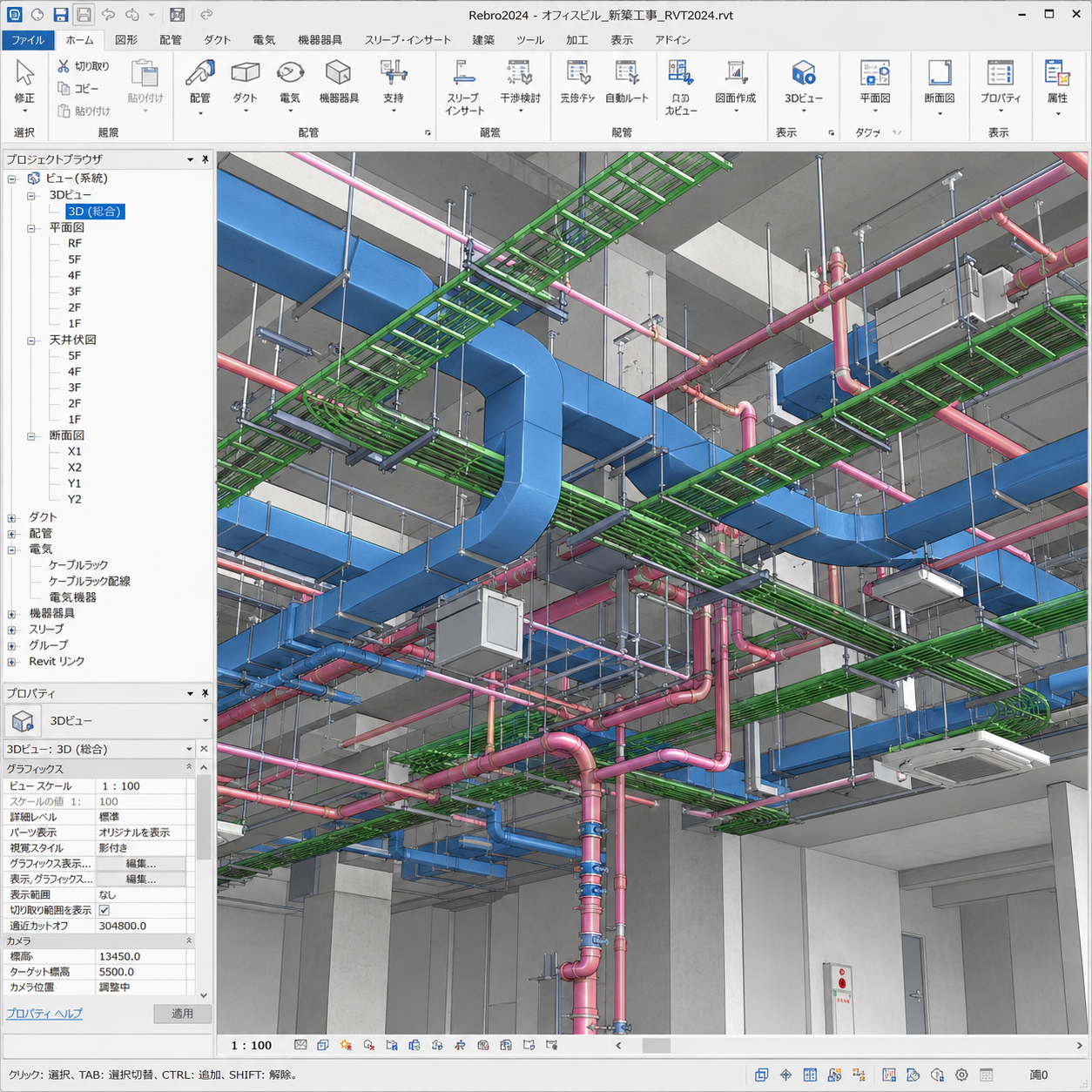Click the 図面作成 ribbon icon
Screen dimensions: 1092x1092
coord(736,73)
